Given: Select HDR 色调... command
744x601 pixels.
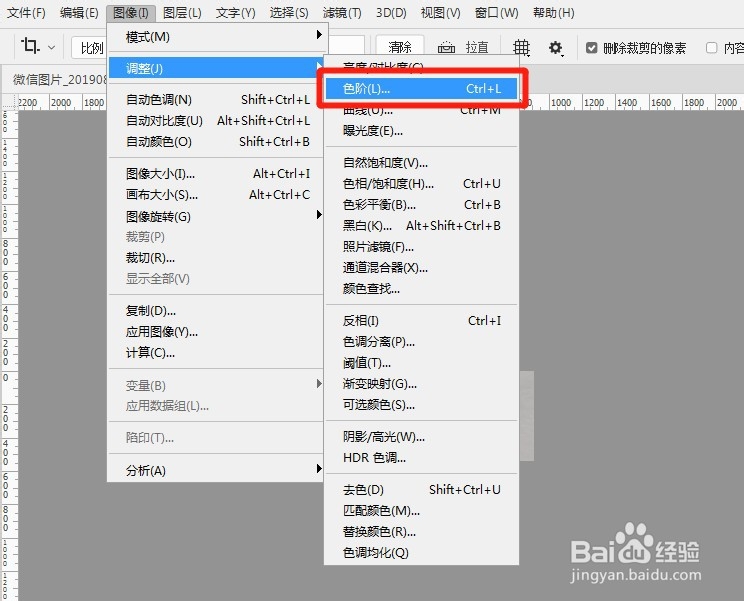Looking at the screenshot, I should coord(421,457).
